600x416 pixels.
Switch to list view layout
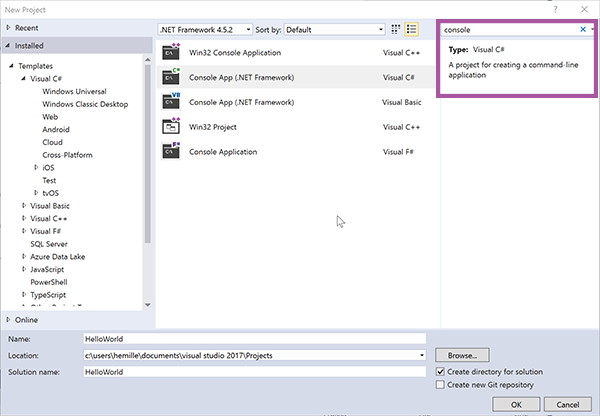411,29
